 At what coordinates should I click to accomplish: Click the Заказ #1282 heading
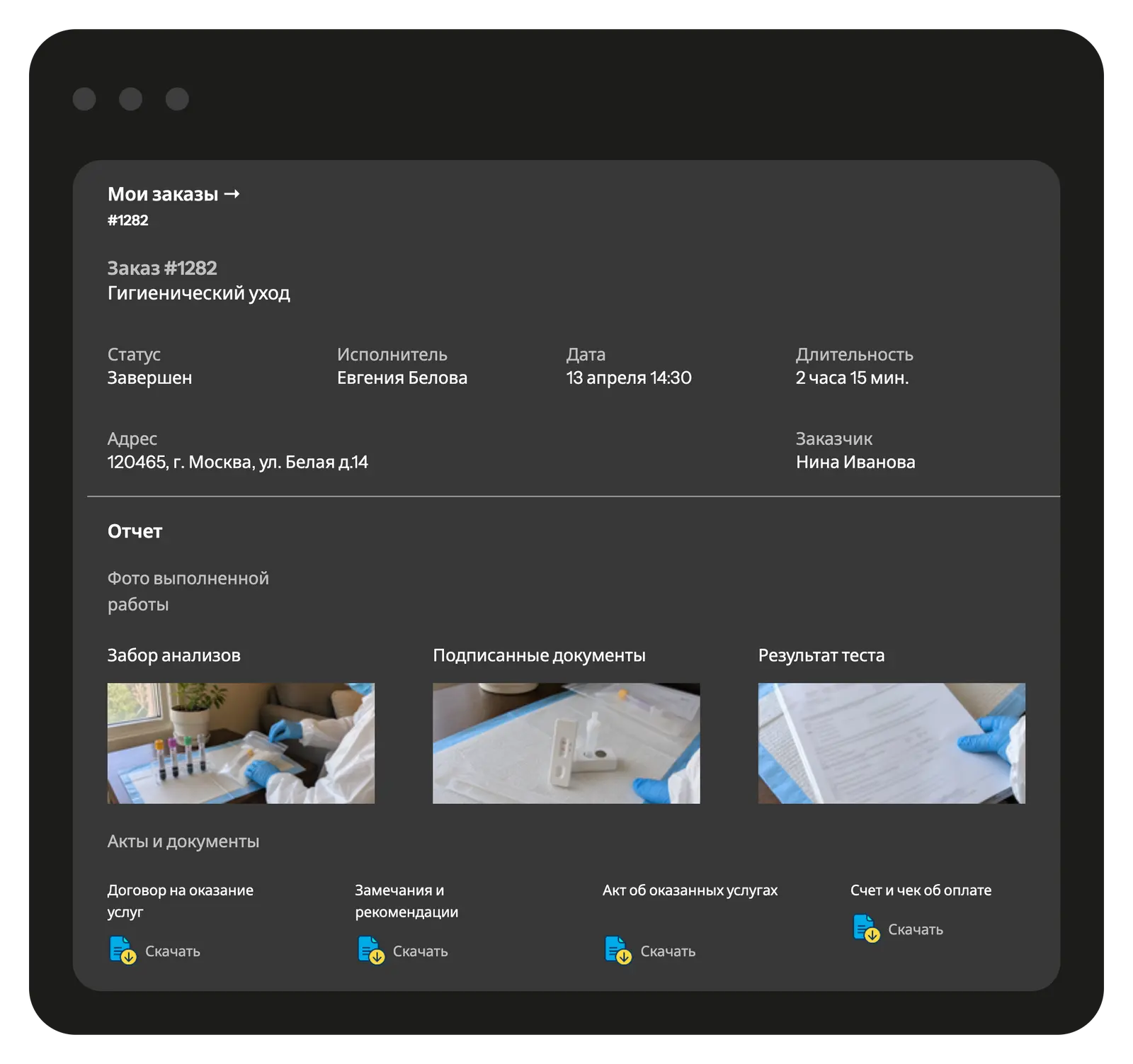(162, 268)
